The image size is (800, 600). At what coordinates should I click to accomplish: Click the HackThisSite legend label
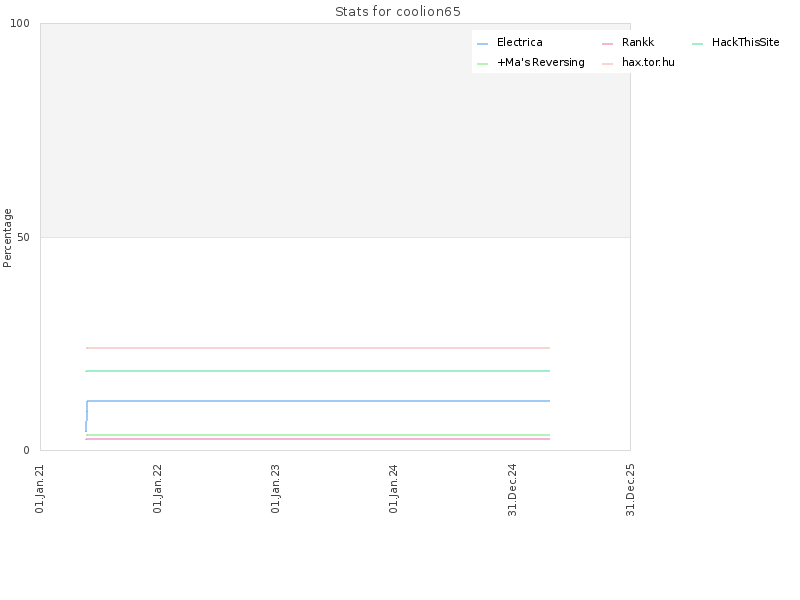pos(745,42)
